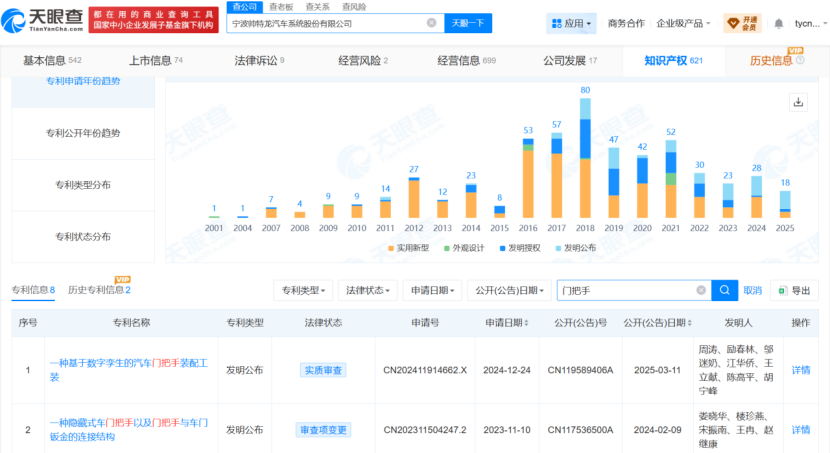Screen dimensions: 830x453
Task: Expand the 法律状态 filter dropdown
Action: pos(367,290)
